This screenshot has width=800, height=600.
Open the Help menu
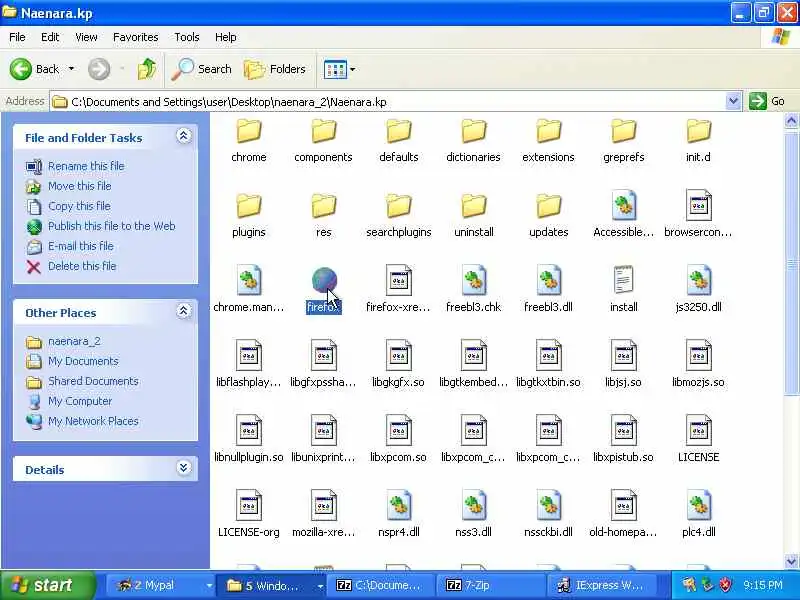click(226, 37)
